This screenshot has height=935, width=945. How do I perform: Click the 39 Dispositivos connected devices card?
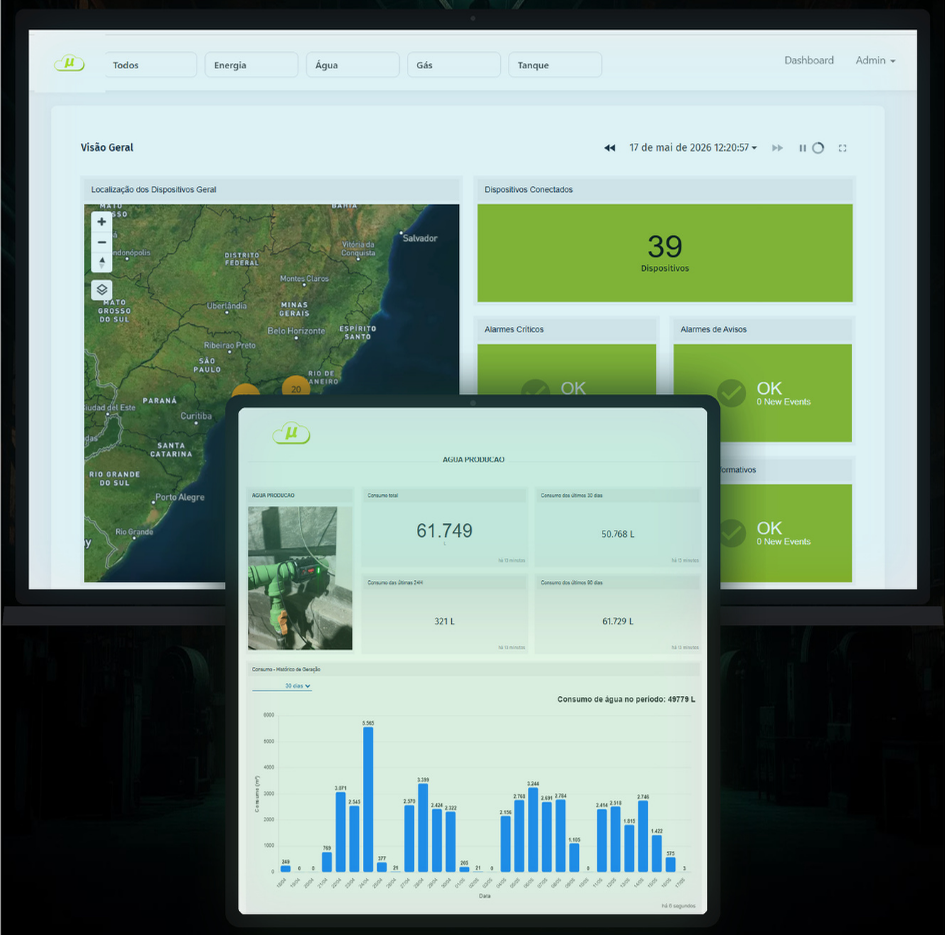(x=665, y=253)
